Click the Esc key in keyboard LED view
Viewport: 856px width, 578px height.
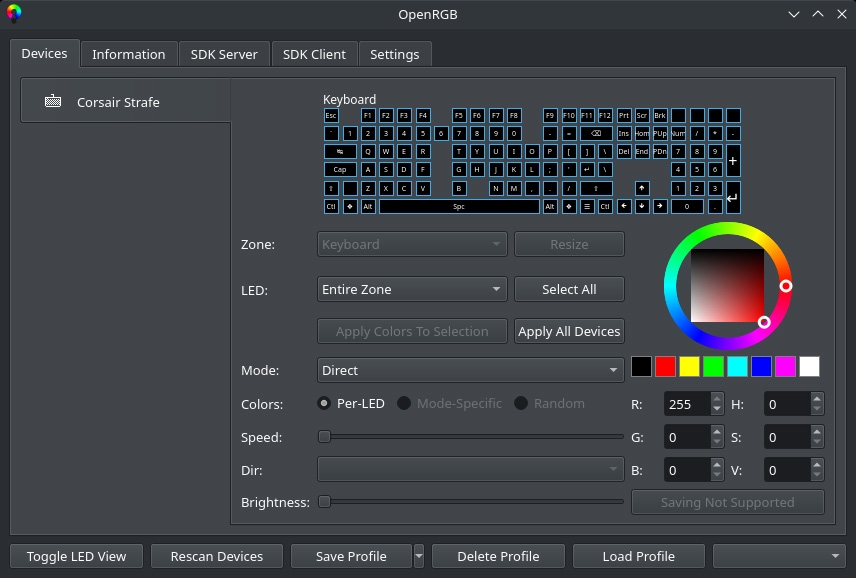(x=331, y=116)
